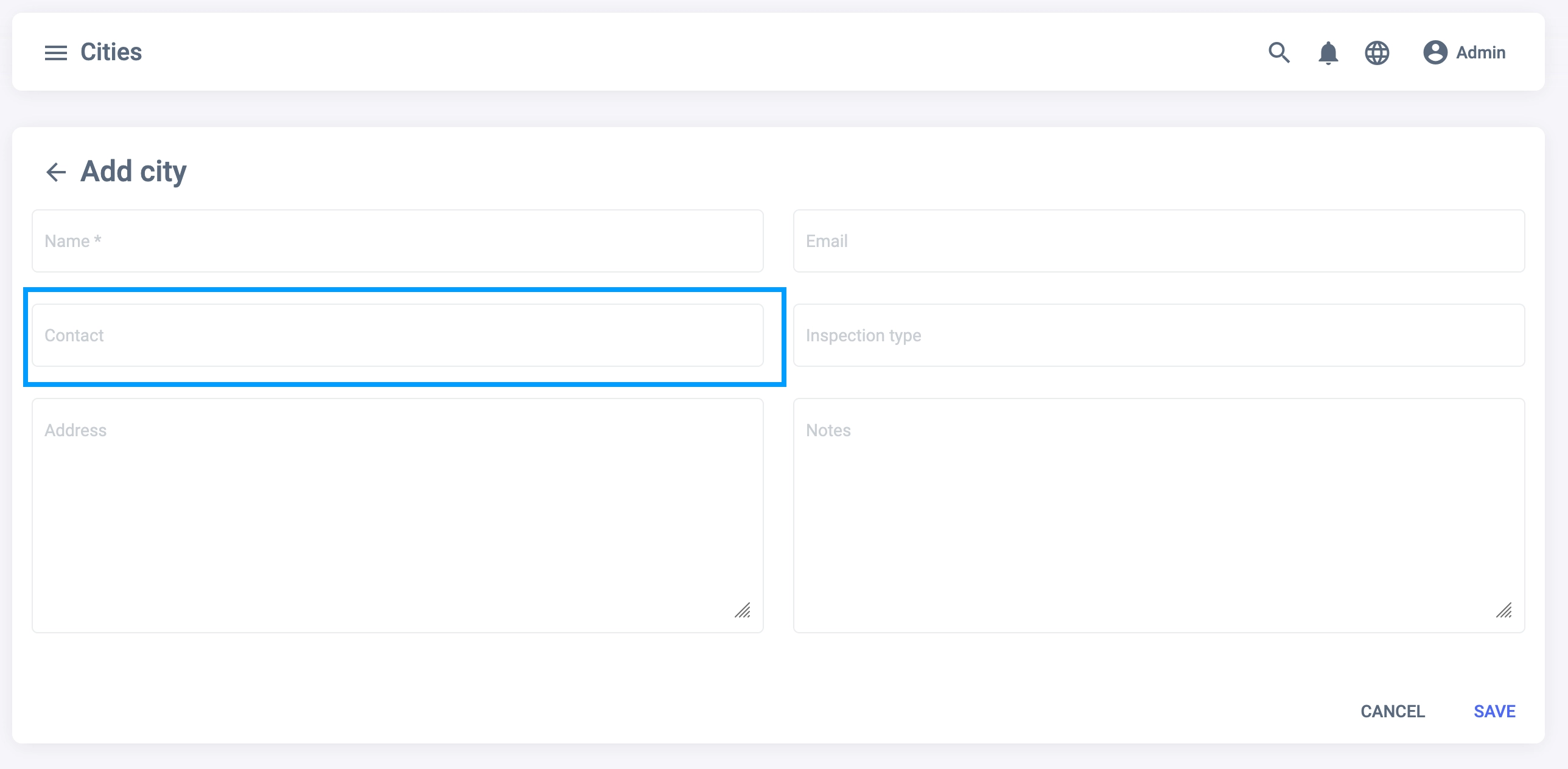
Task: Open the Inspection type field
Action: (x=1158, y=335)
